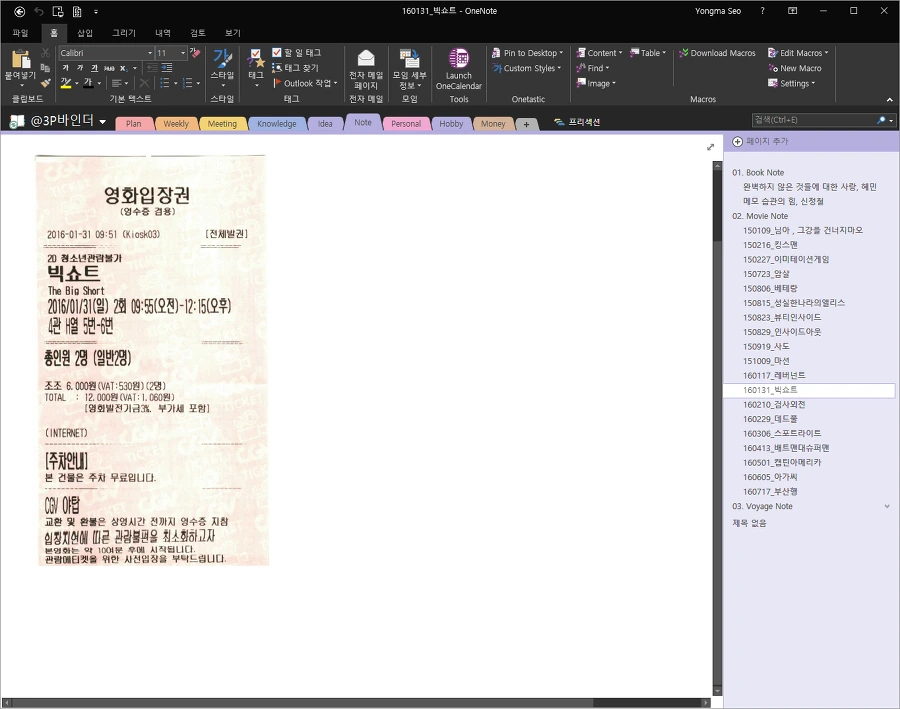This screenshot has width=900, height=709.
Task: Toggle underline formatting
Action: [94, 68]
